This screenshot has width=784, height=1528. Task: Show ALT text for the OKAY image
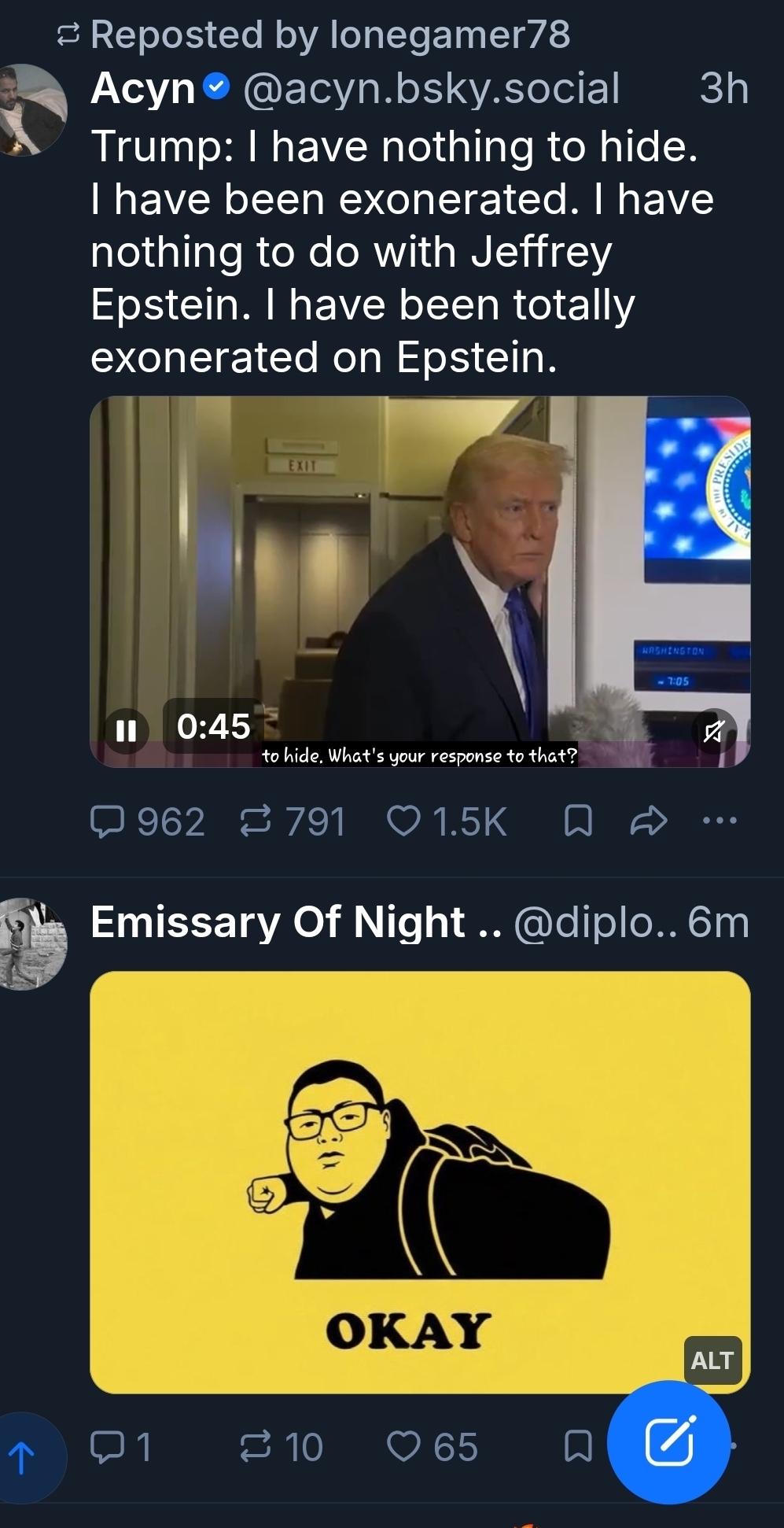[x=712, y=1360]
